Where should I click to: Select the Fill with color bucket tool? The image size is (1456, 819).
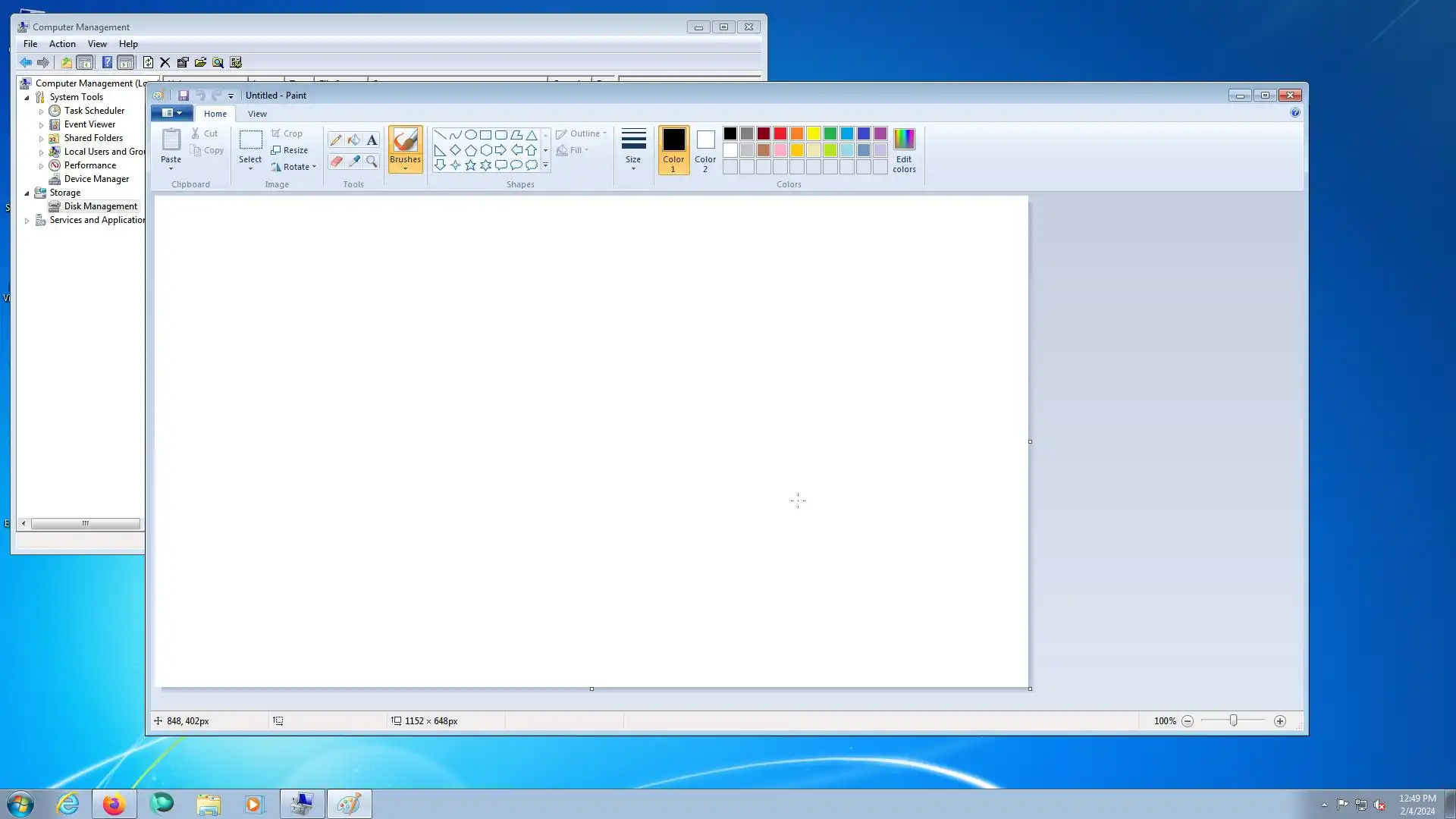coord(353,140)
